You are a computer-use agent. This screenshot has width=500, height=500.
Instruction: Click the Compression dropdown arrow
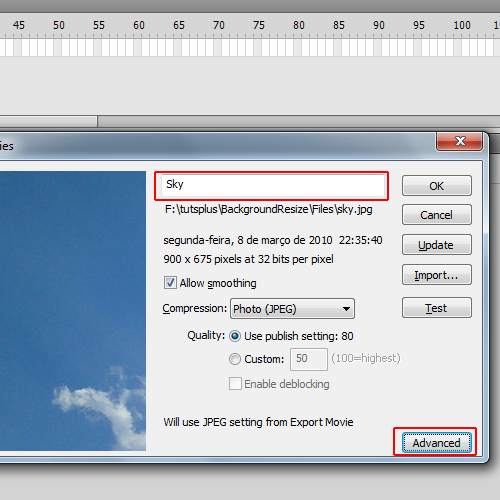coord(346,309)
